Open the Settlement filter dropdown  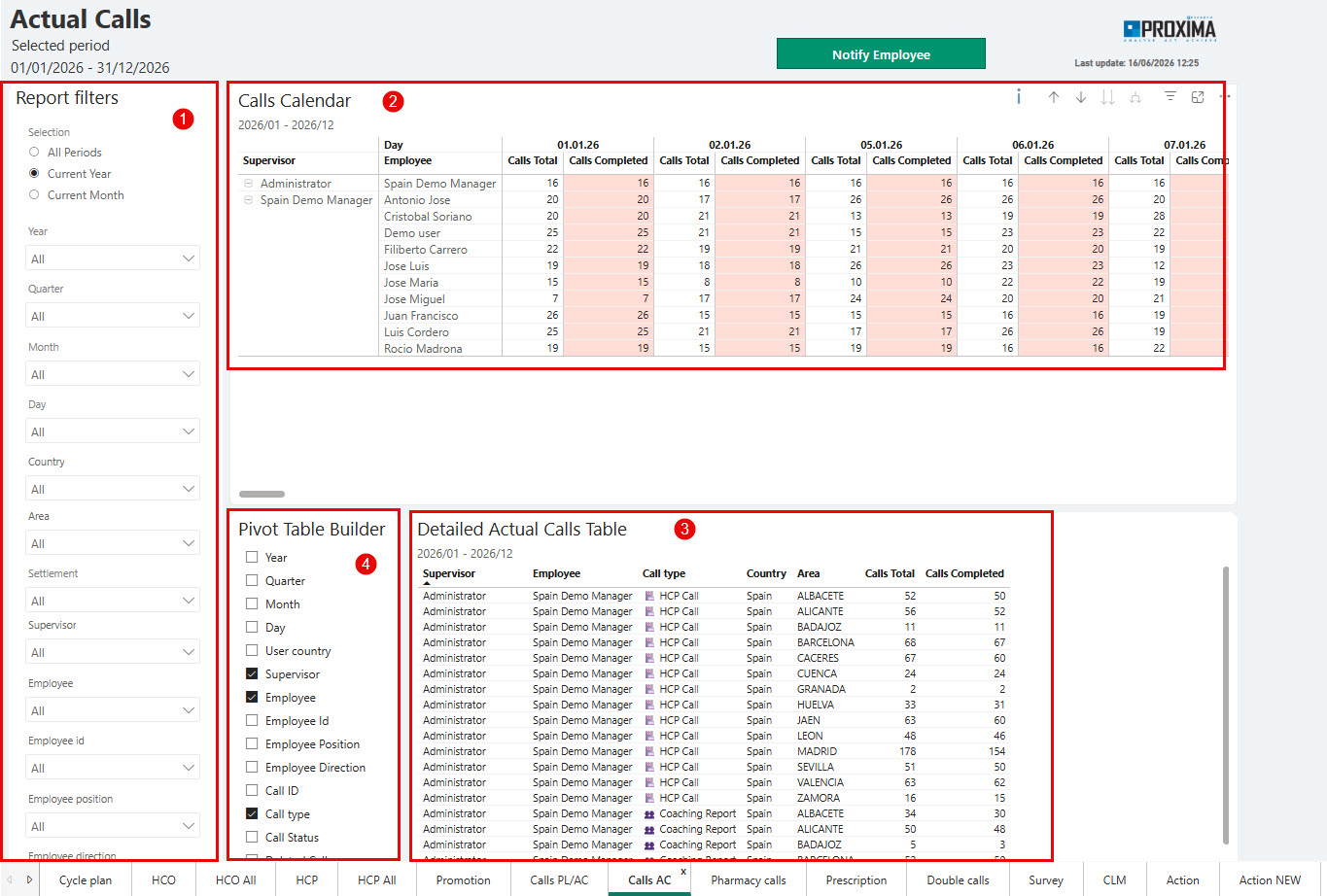(x=113, y=601)
